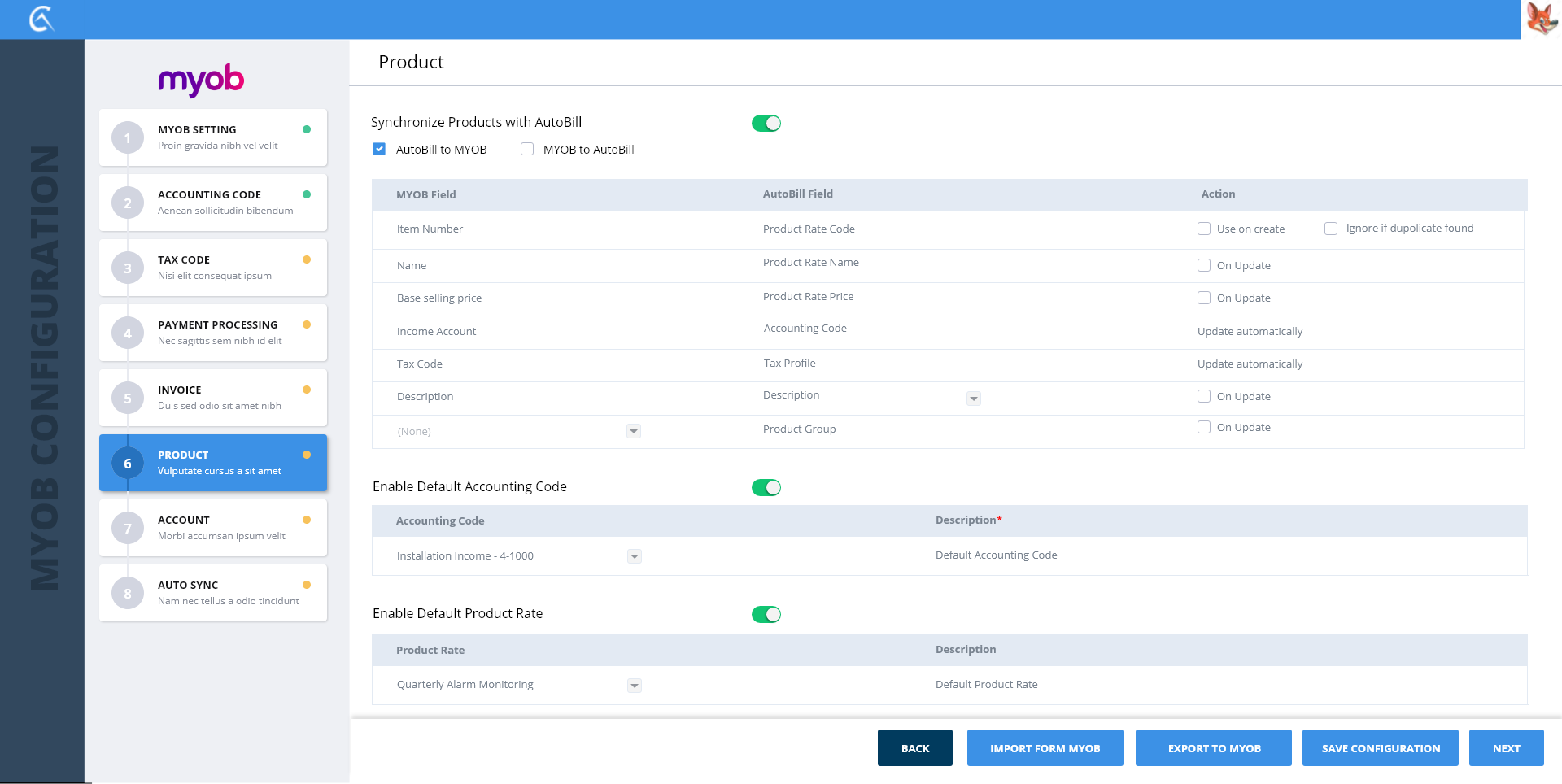Go to the Accounting Code step

213,203
